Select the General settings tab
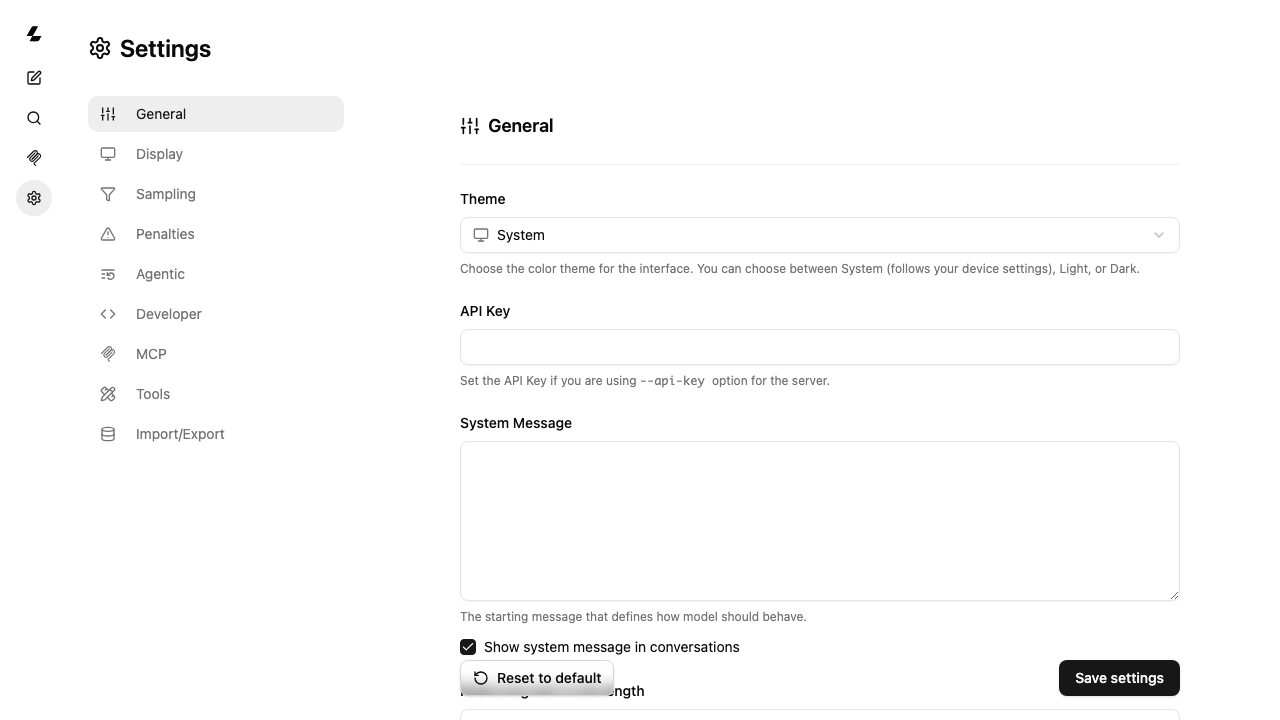1280x720 pixels. point(216,114)
